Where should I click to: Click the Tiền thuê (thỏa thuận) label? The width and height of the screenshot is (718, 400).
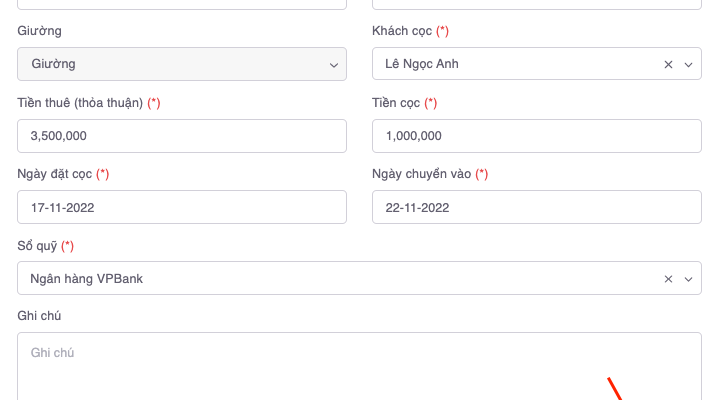pos(82,103)
